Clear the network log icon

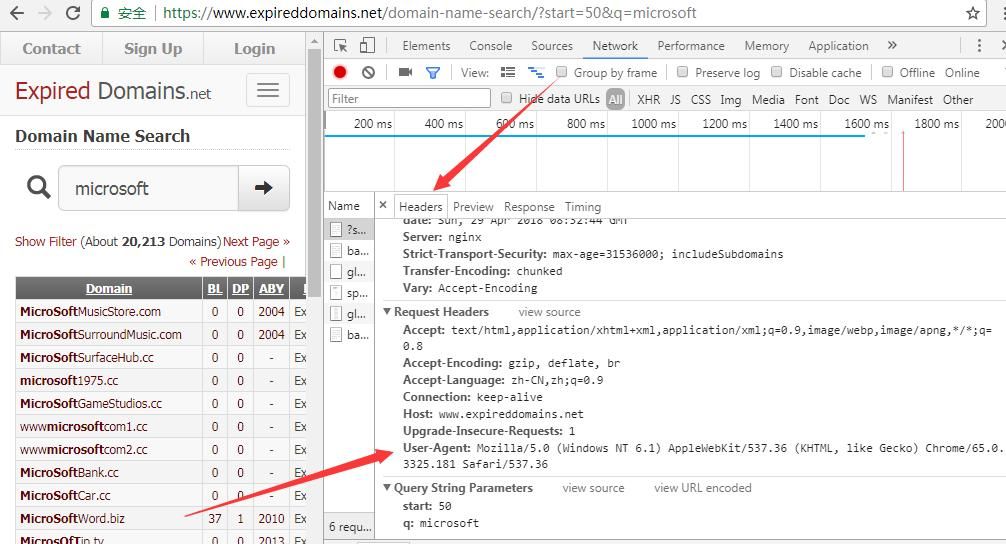pos(368,72)
